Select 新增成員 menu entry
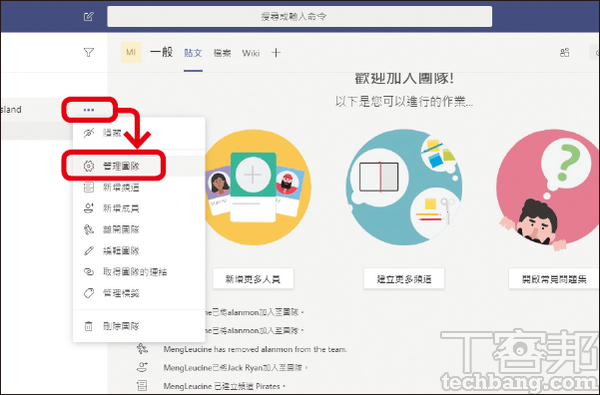Screen dimensions: 600x395 click(x=139, y=208)
